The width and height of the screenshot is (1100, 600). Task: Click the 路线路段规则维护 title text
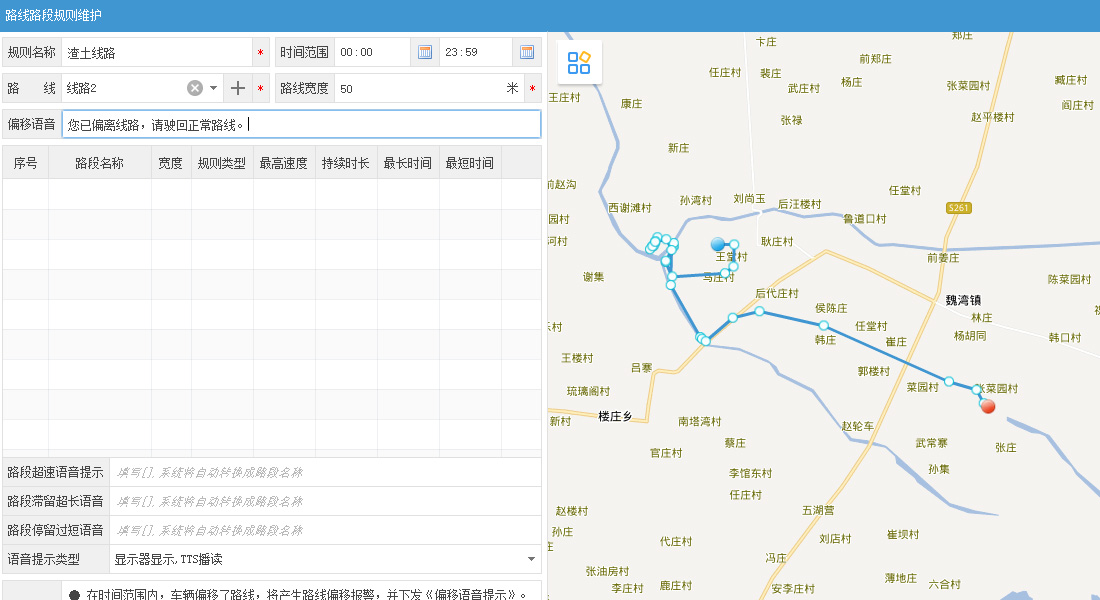[53, 15]
